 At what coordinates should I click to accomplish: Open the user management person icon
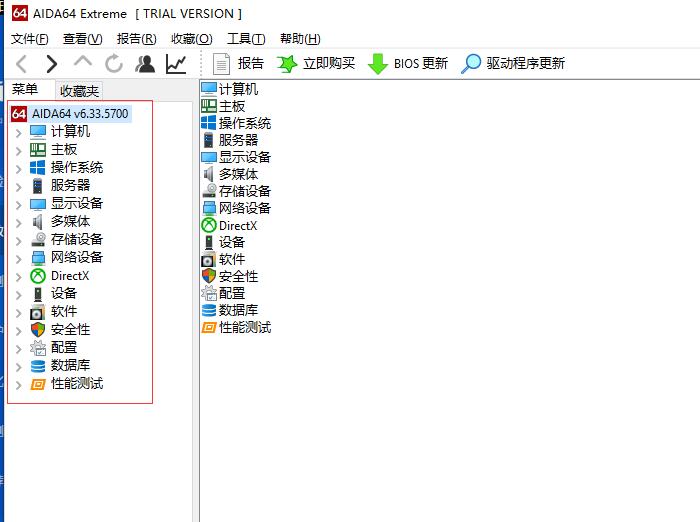coord(145,63)
